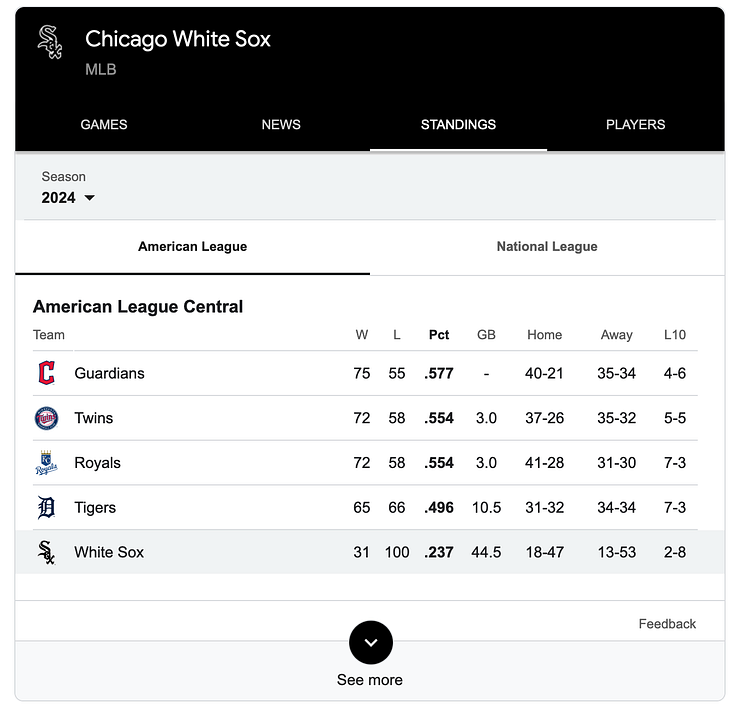Click the Tigers team logo

pyautogui.click(x=46, y=507)
